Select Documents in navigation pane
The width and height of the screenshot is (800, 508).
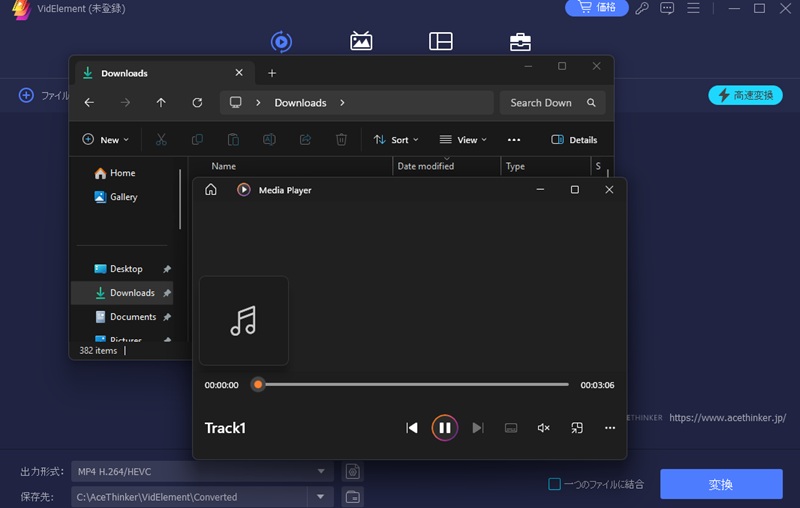pyautogui.click(x=132, y=317)
